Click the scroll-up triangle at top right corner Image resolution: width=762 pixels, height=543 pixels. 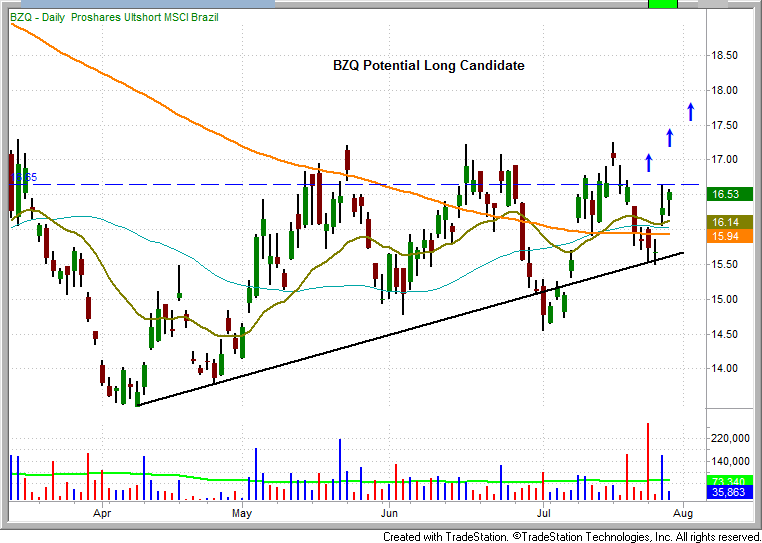(751, 6)
